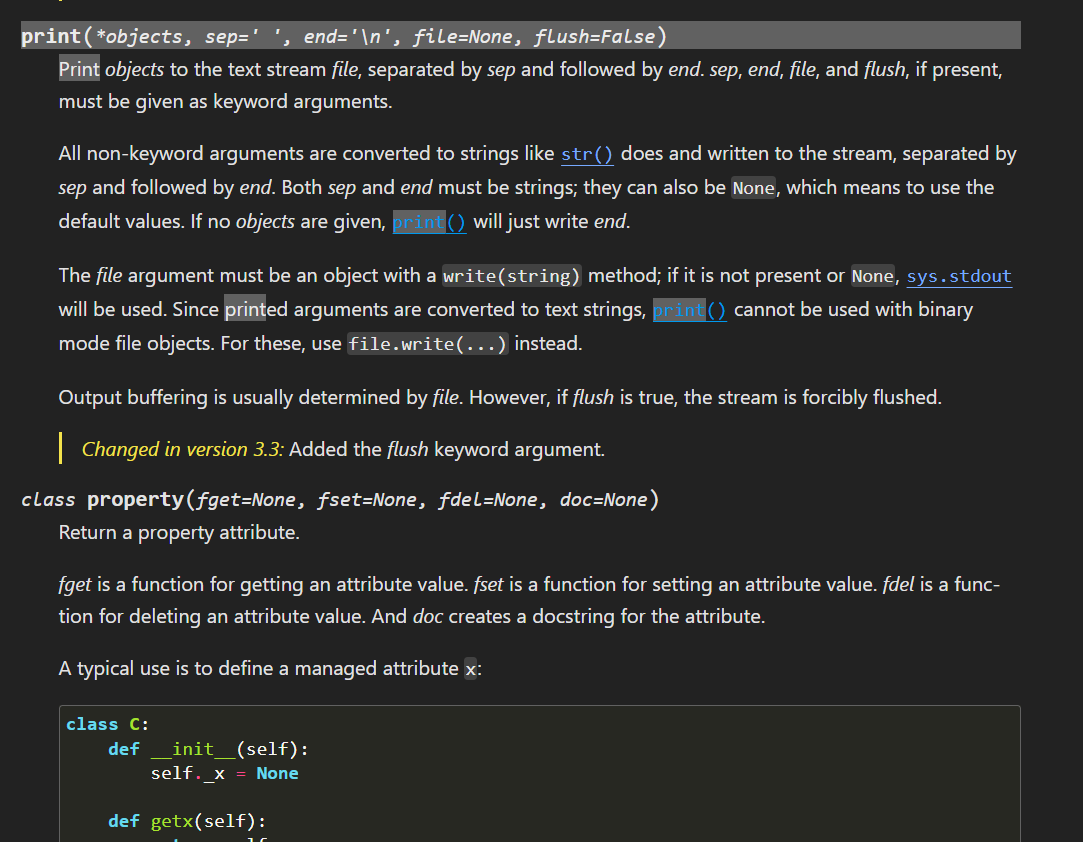The image size is (1083, 842).
Task: Click the write(string) inline code
Action: coord(512,276)
